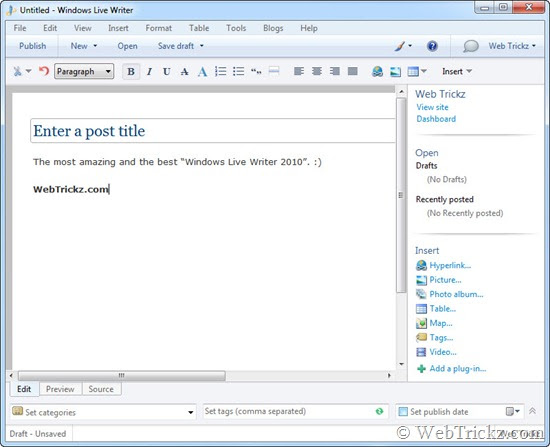Expand the Cut icon dropdown arrow
Image resolution: width=550 pixels, height=447 pixels.
coord(29,71)
